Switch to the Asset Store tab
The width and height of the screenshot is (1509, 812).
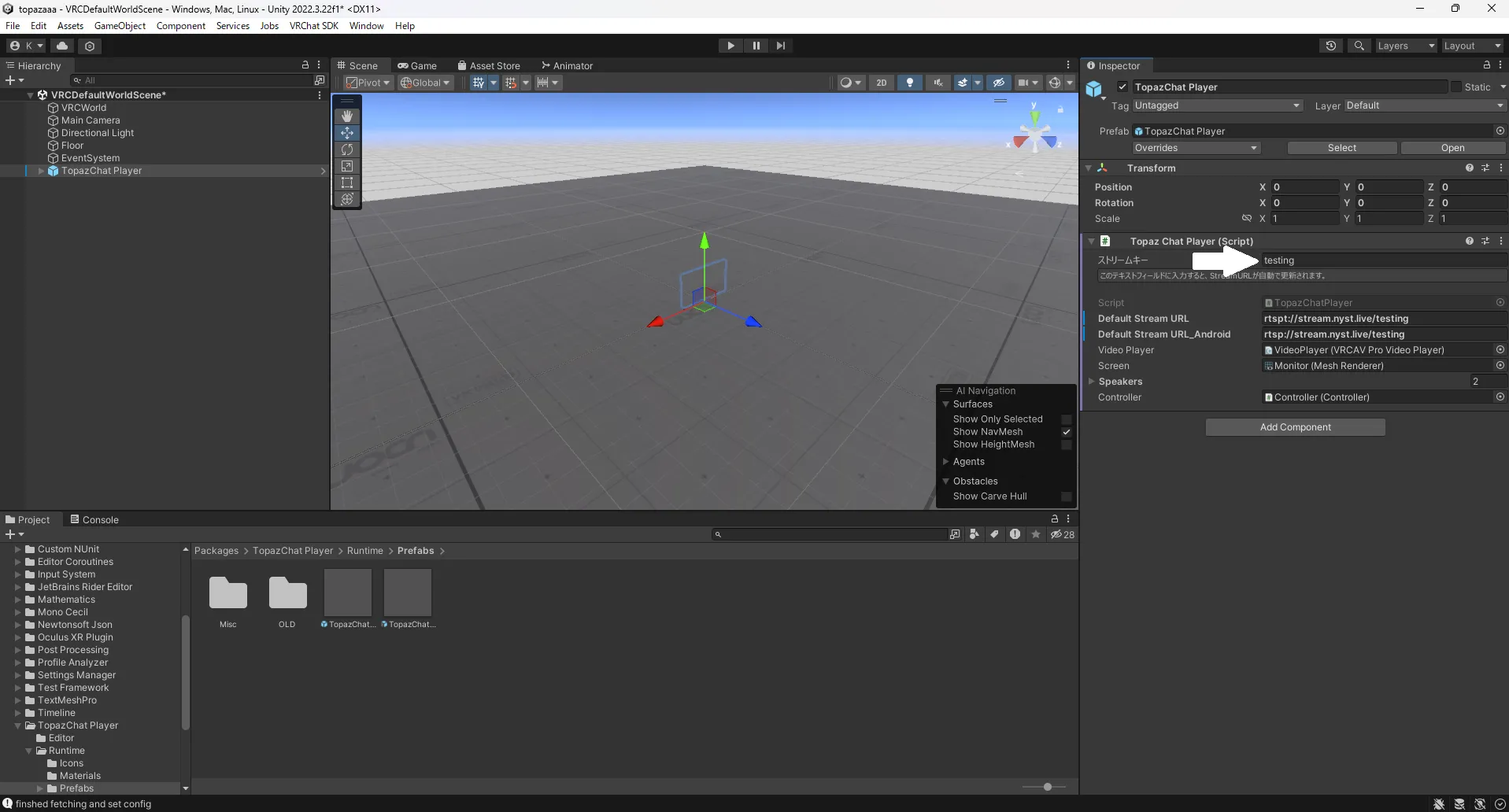tap(489, 66)
